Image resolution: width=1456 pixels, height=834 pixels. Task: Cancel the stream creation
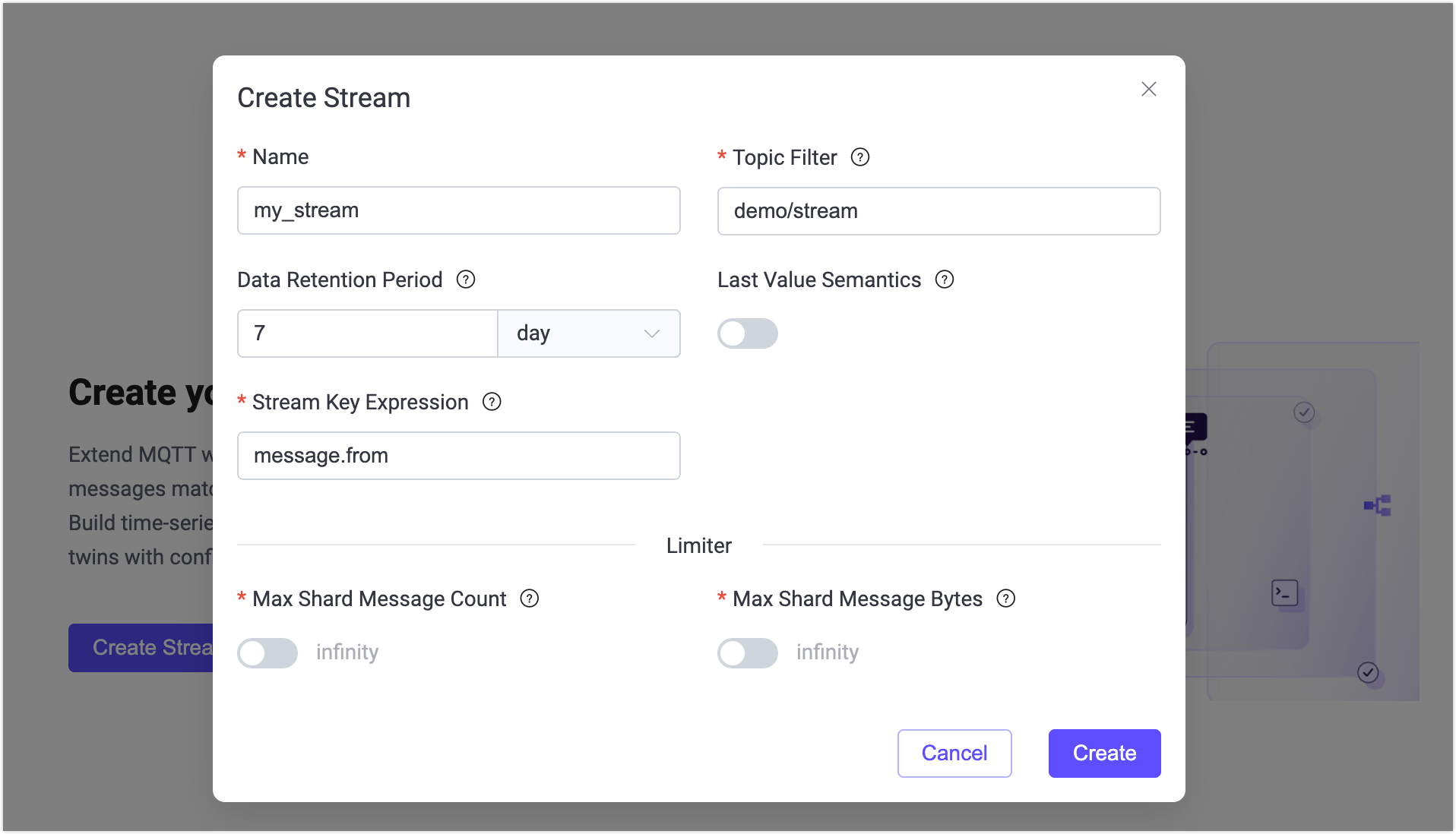coord(954,753)
